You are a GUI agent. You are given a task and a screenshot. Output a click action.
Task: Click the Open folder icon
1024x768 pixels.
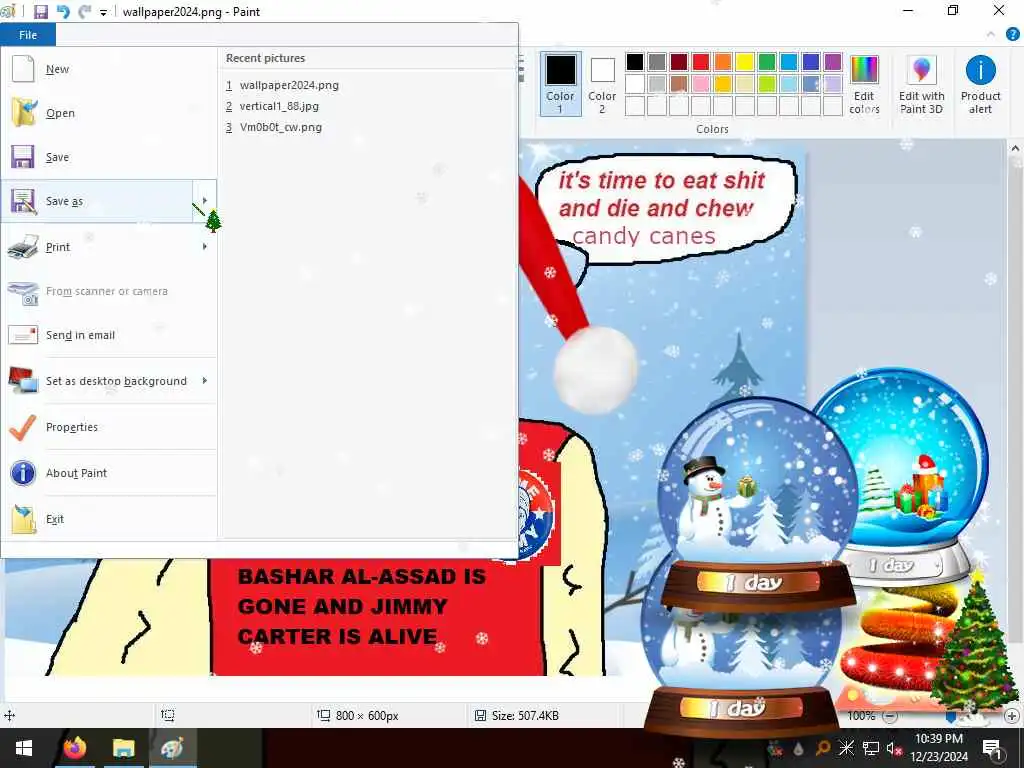pyautogui.click(x=23, y=112)
